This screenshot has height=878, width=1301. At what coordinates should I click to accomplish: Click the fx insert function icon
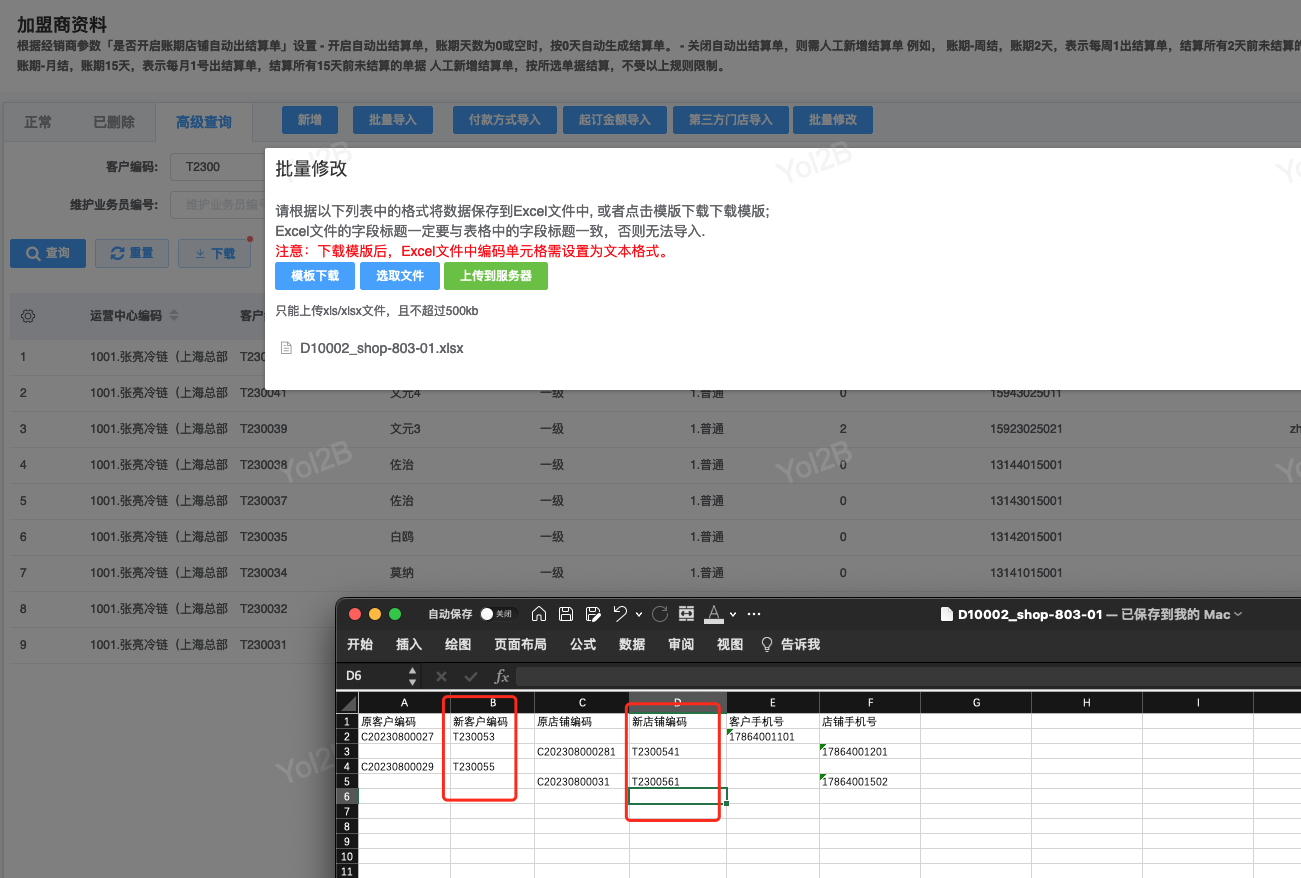[501, 676]
